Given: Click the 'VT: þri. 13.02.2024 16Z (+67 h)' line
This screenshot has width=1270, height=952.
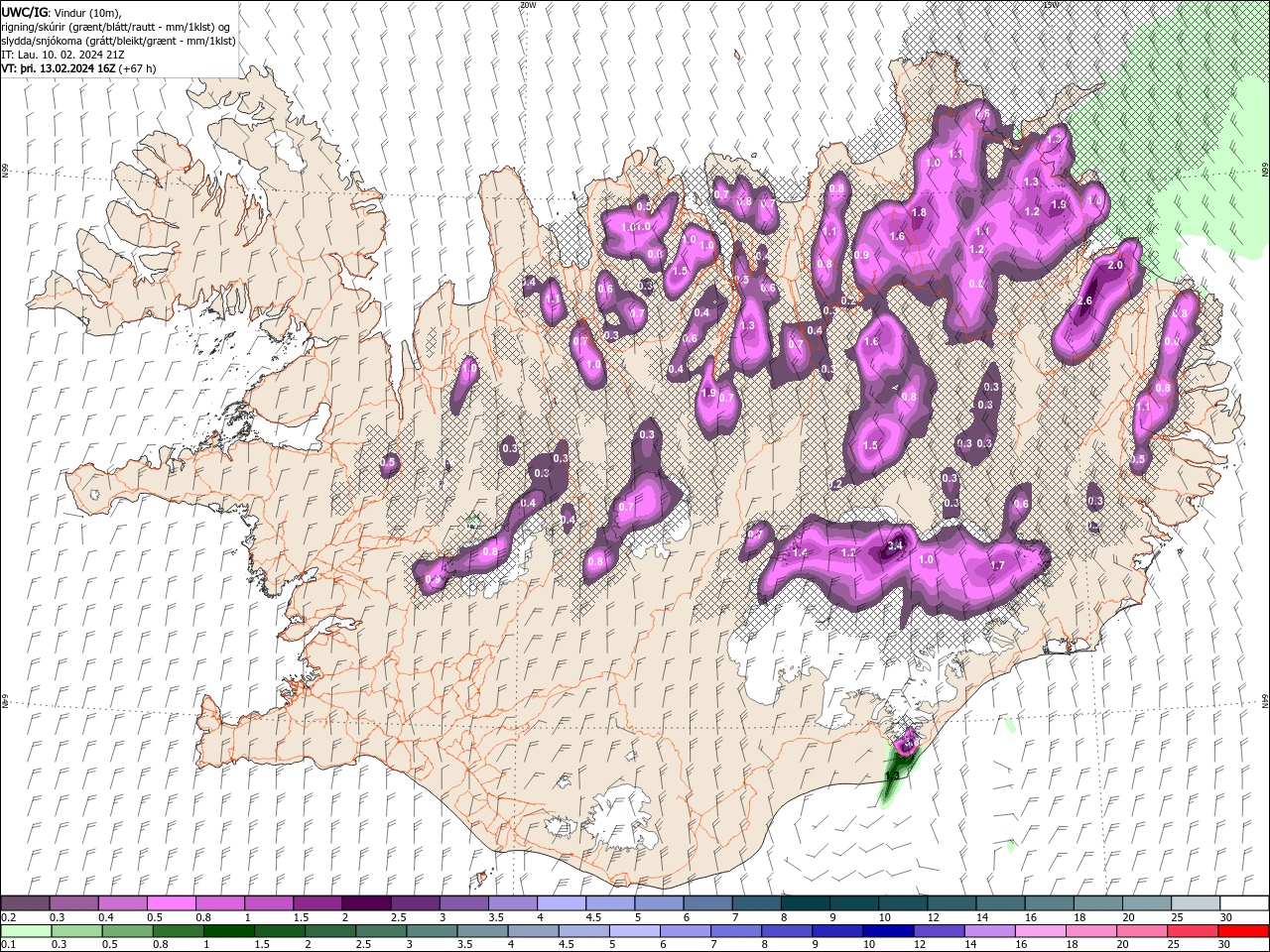Looking at the screenshot, I should [x=78, y=68].
